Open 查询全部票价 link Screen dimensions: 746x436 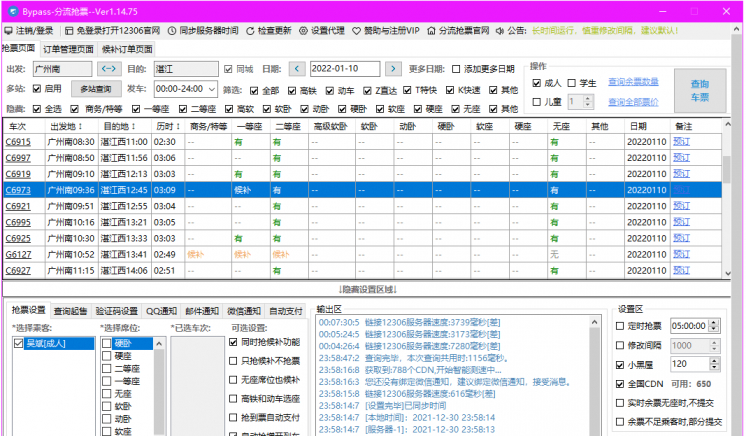pyautogui.click(x=633, y=102)
